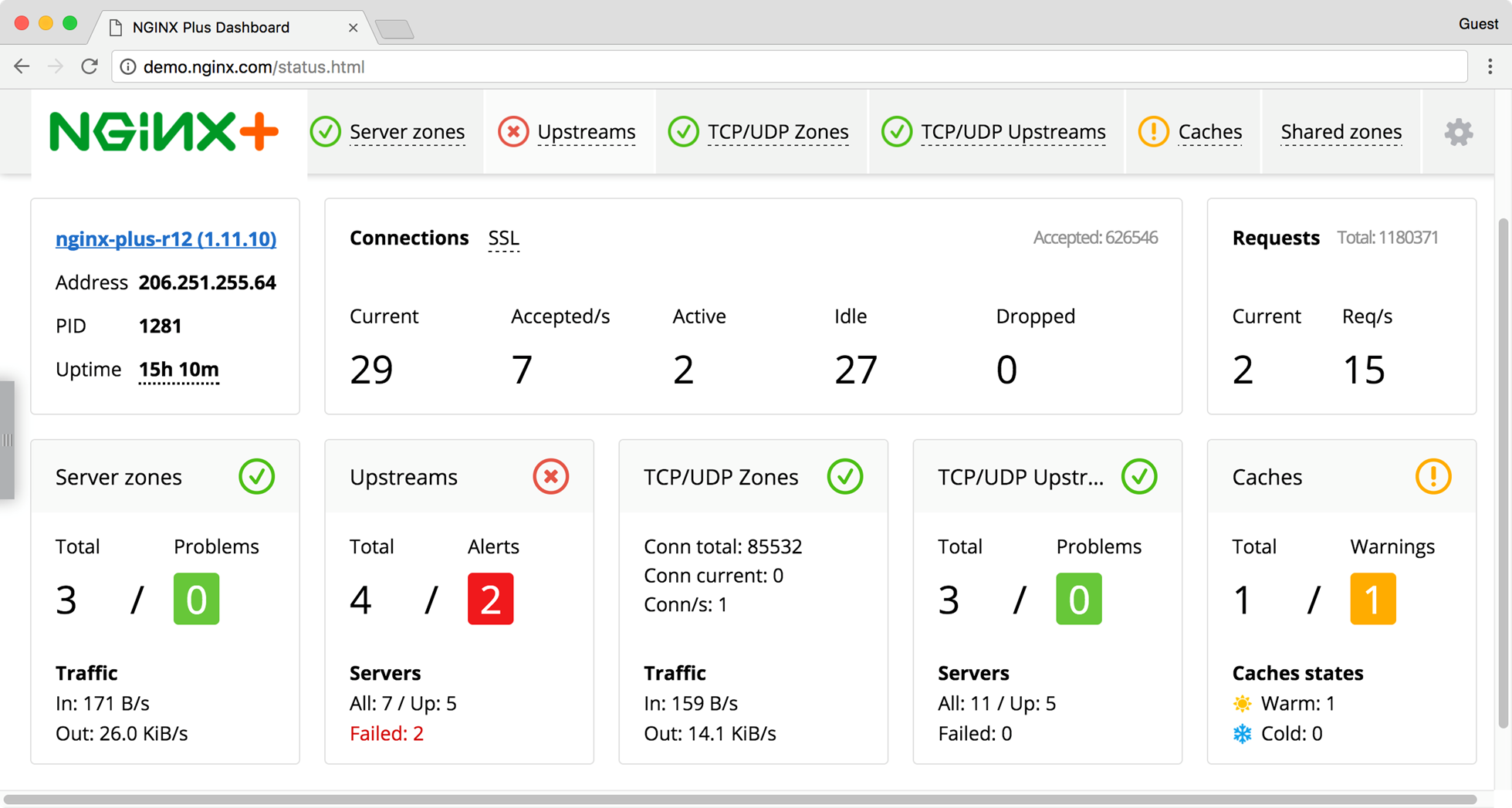This screenshot has width=1512, height=808.
Task: Click the red 2 Alerts badge
Action: click(490, 599)
